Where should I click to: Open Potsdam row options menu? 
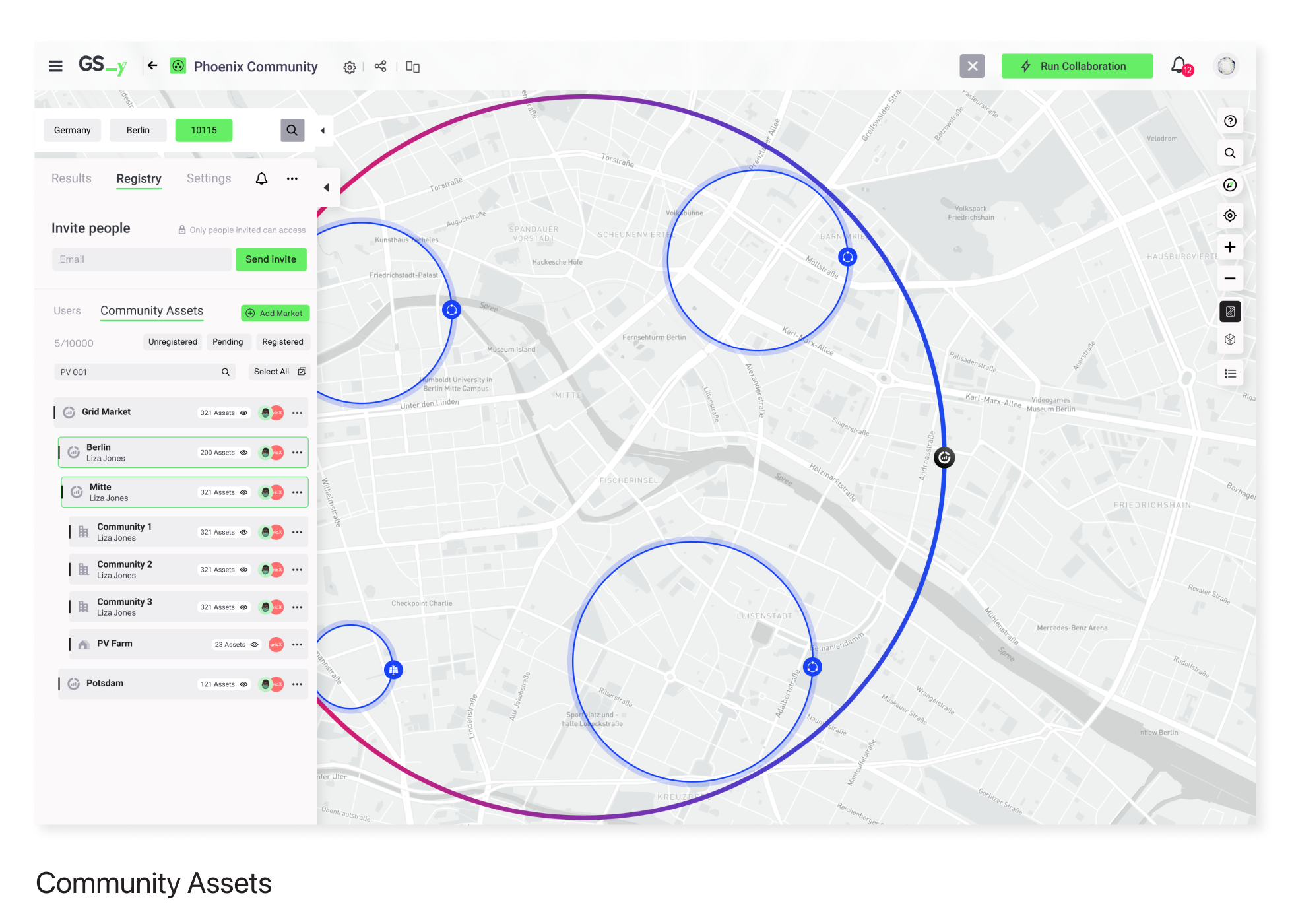298,684
